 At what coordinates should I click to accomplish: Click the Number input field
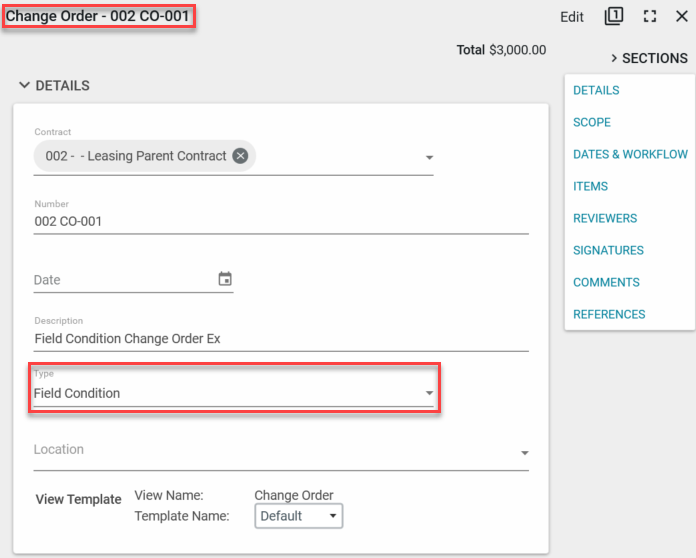point(280,222)
